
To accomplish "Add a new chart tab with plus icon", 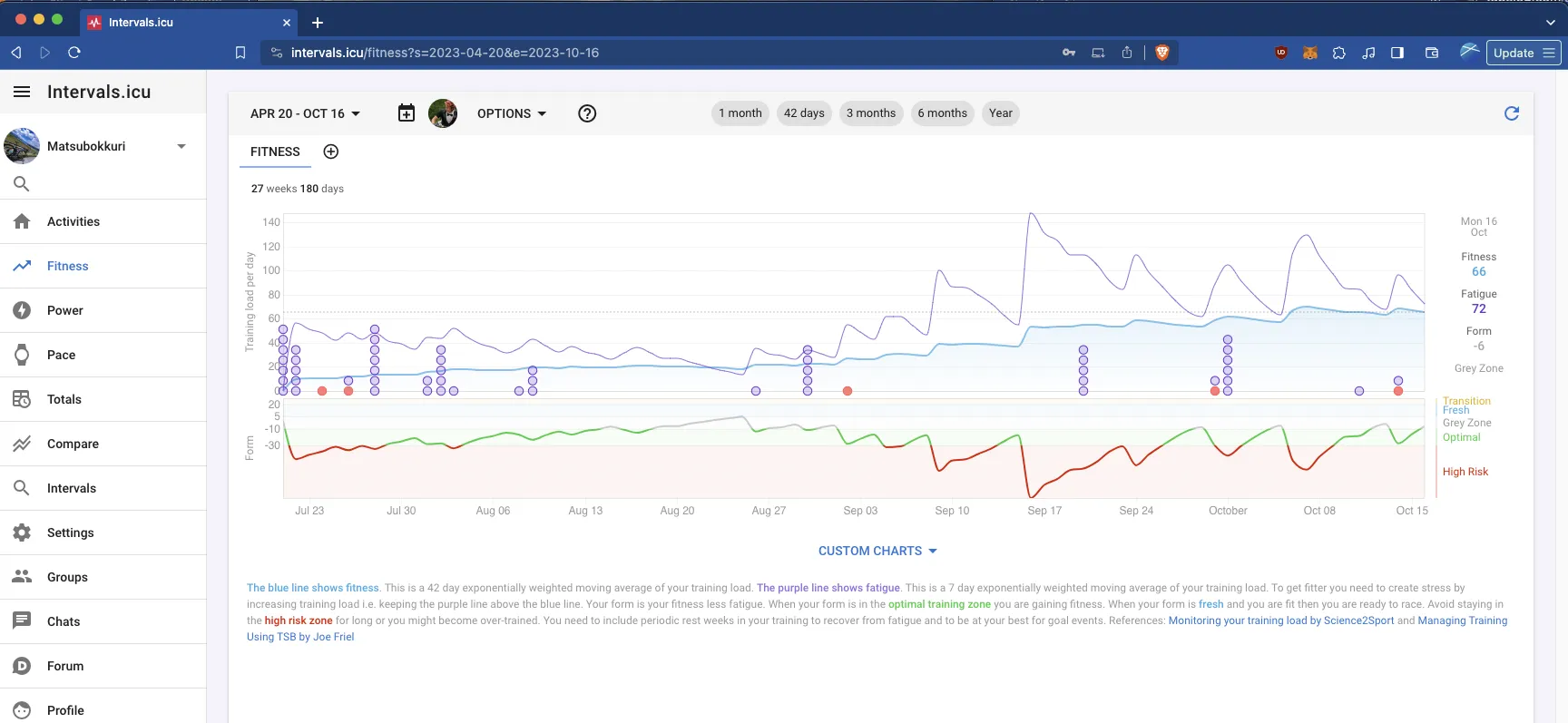I will [331, 151].
